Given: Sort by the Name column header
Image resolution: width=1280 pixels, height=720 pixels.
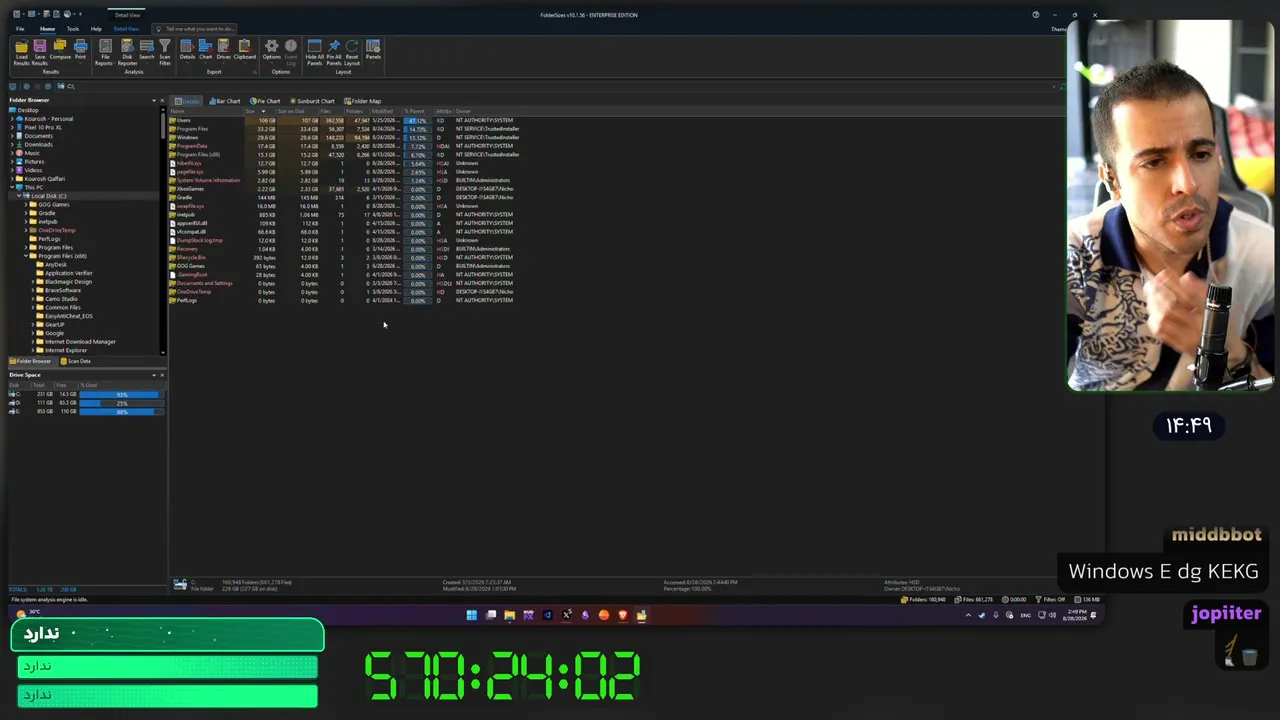Looking at the screenshot, I should (x=206, y=111).
